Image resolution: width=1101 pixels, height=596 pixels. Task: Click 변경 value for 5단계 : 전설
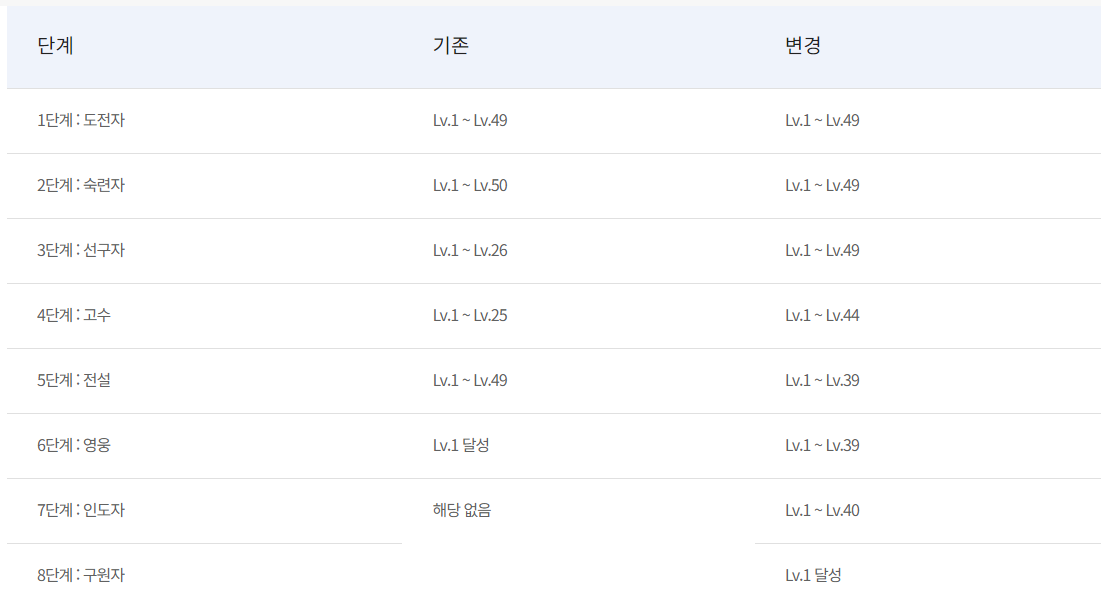[822, 380]
